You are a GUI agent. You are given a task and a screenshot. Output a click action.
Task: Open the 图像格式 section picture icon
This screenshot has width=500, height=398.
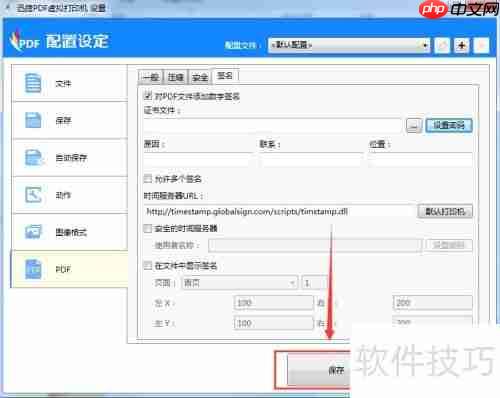click(33, 232)
